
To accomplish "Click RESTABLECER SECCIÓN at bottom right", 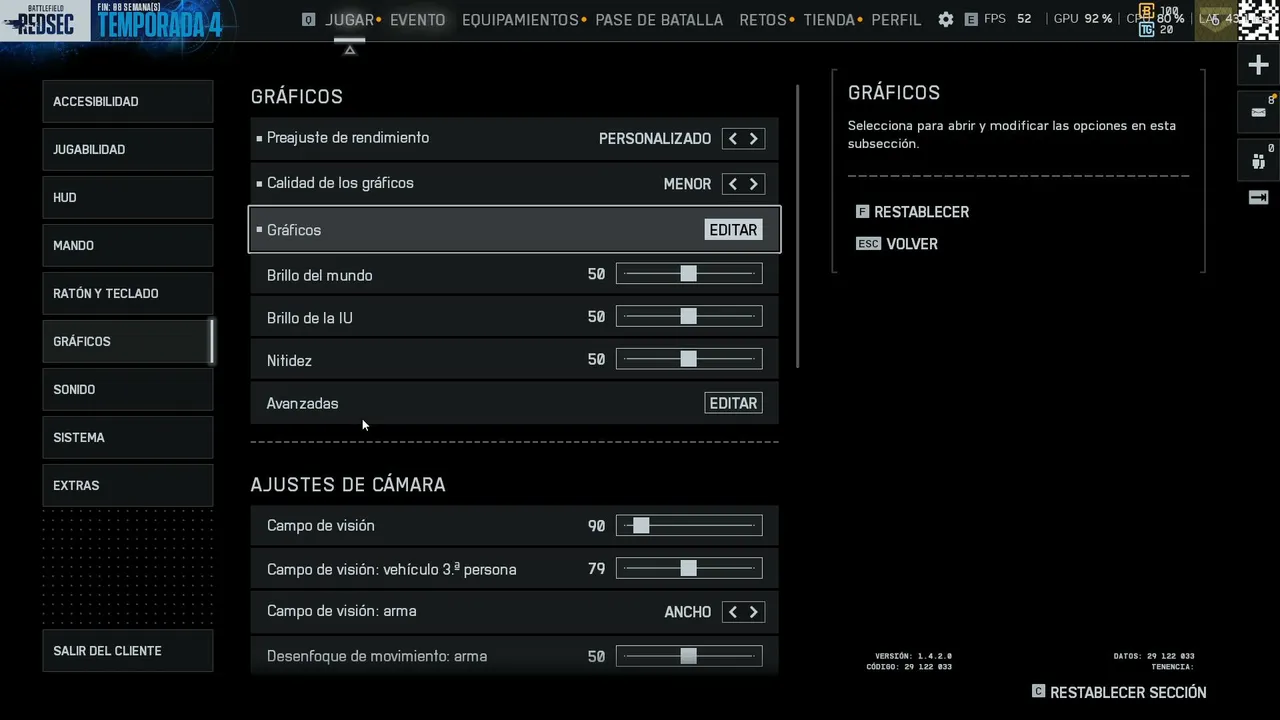I will pos(1128,692).
